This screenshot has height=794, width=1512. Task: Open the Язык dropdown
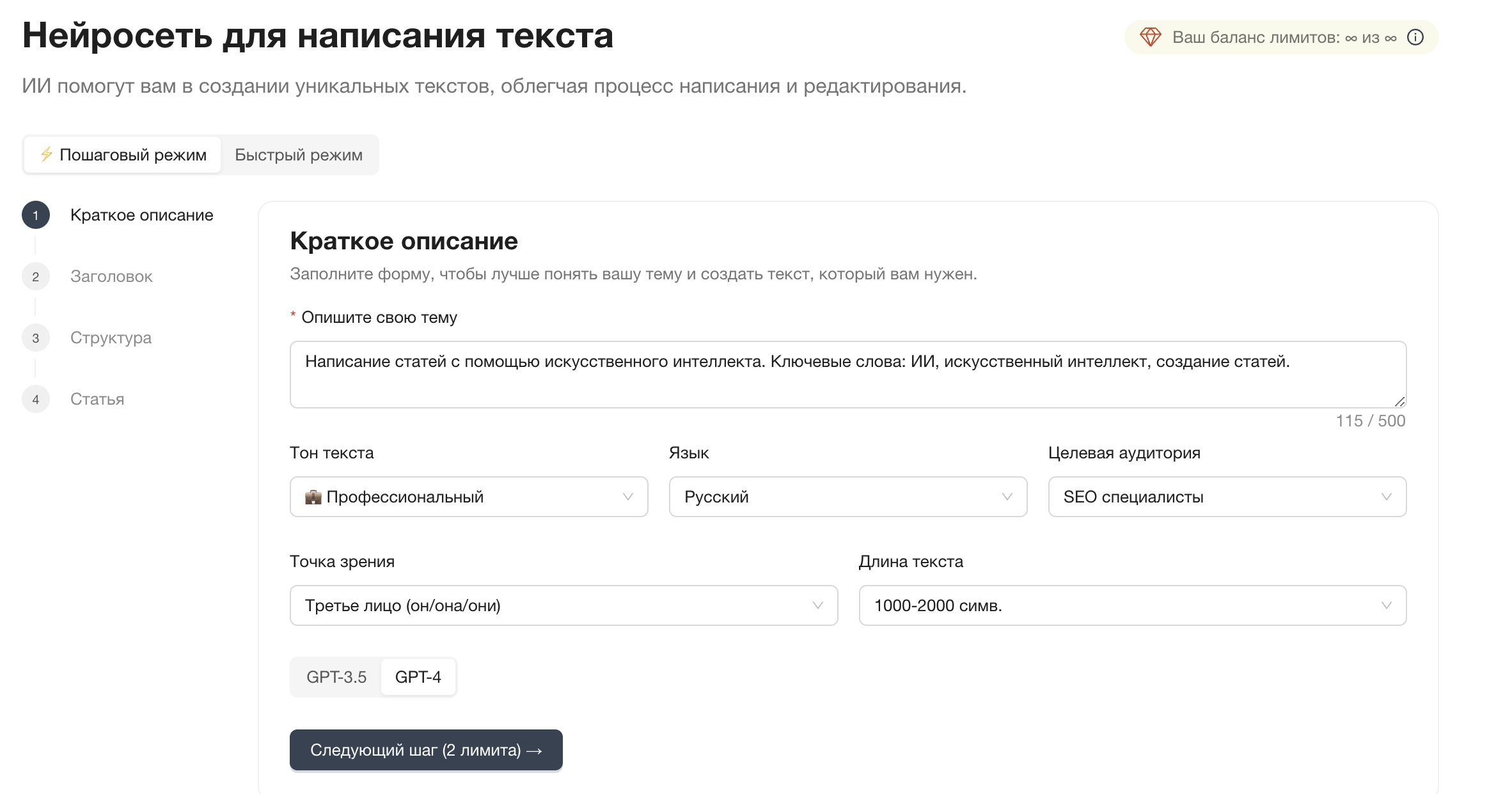click(847, 497)
